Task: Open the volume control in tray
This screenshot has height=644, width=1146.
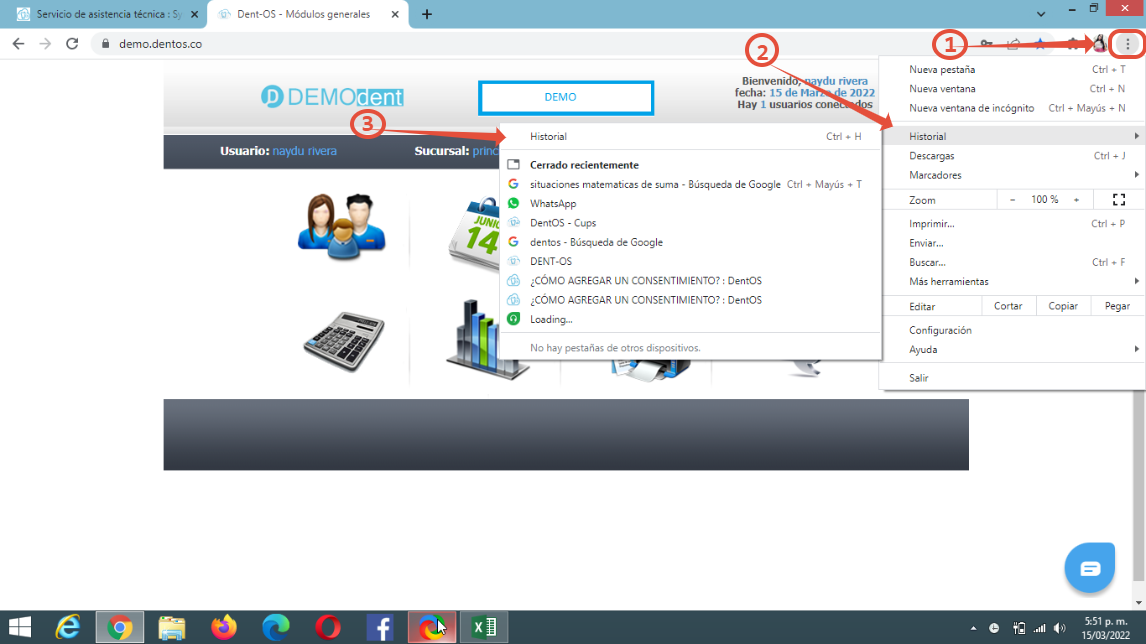Action: (1060, 628)
